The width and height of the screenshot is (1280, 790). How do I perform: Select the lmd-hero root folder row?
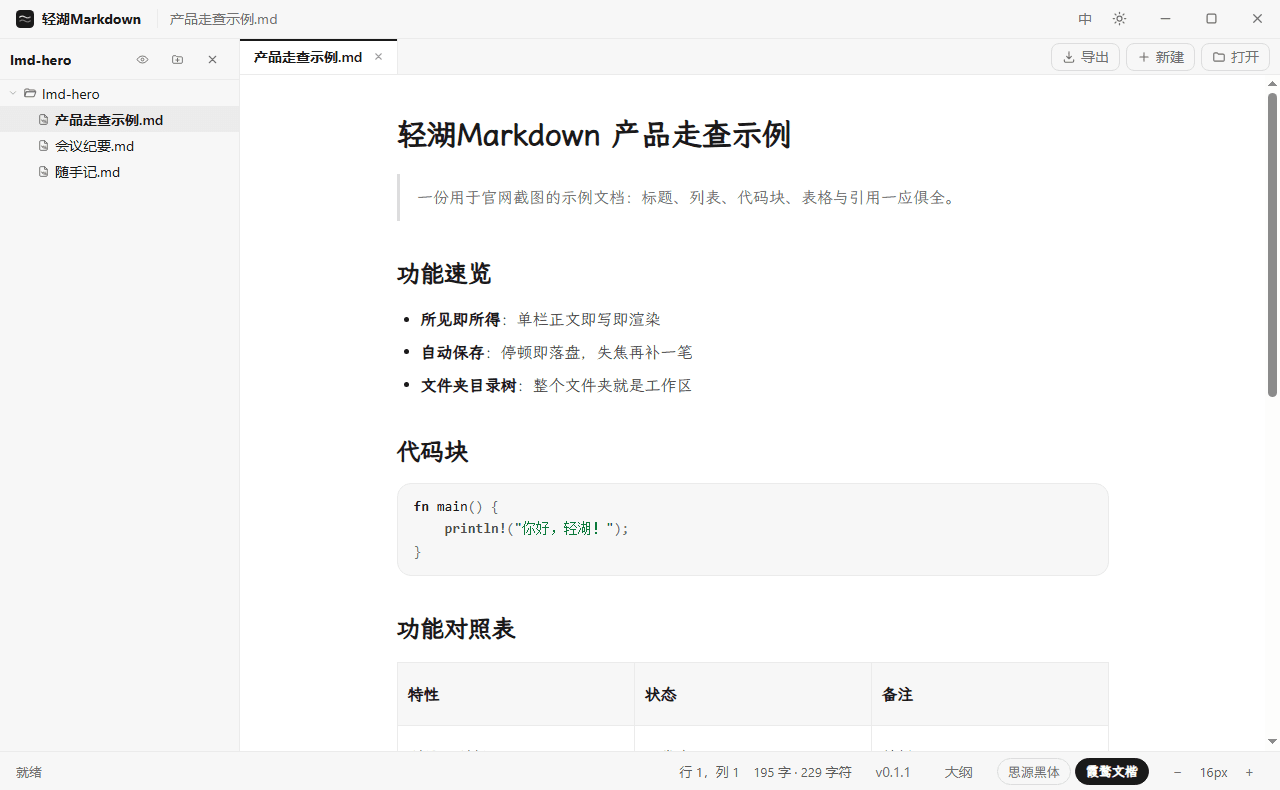tap(120, 94)
